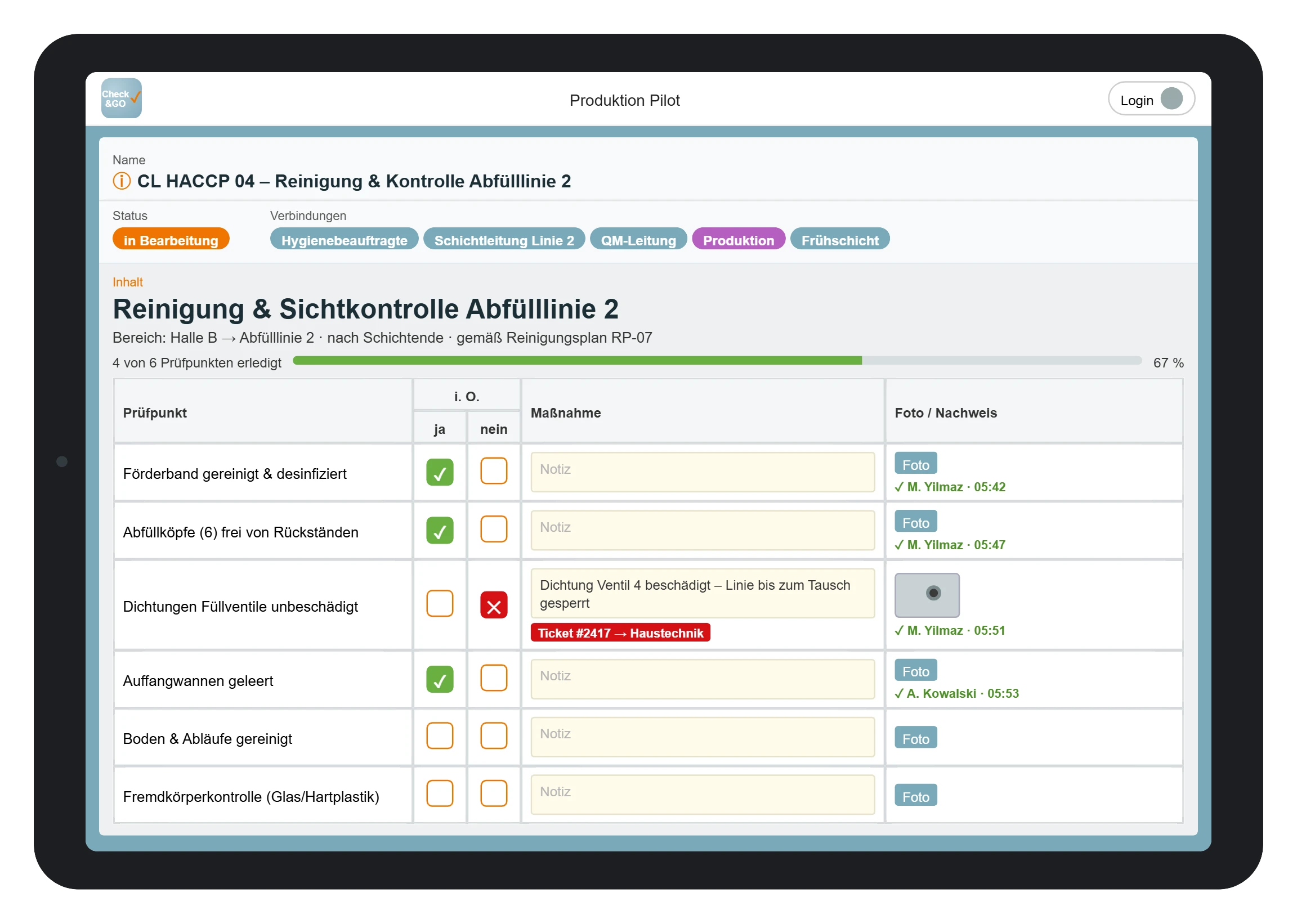Click Notiz field for Förderband row
The height and width of the screenshot is (924, 1297).
click(703, 472)
